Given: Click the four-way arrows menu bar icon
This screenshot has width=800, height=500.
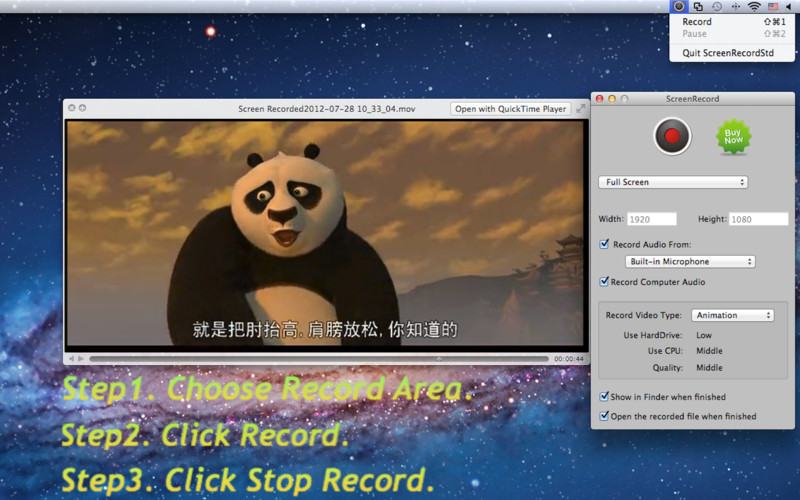Looking at the screenshot, I should (x=735, y=7).
